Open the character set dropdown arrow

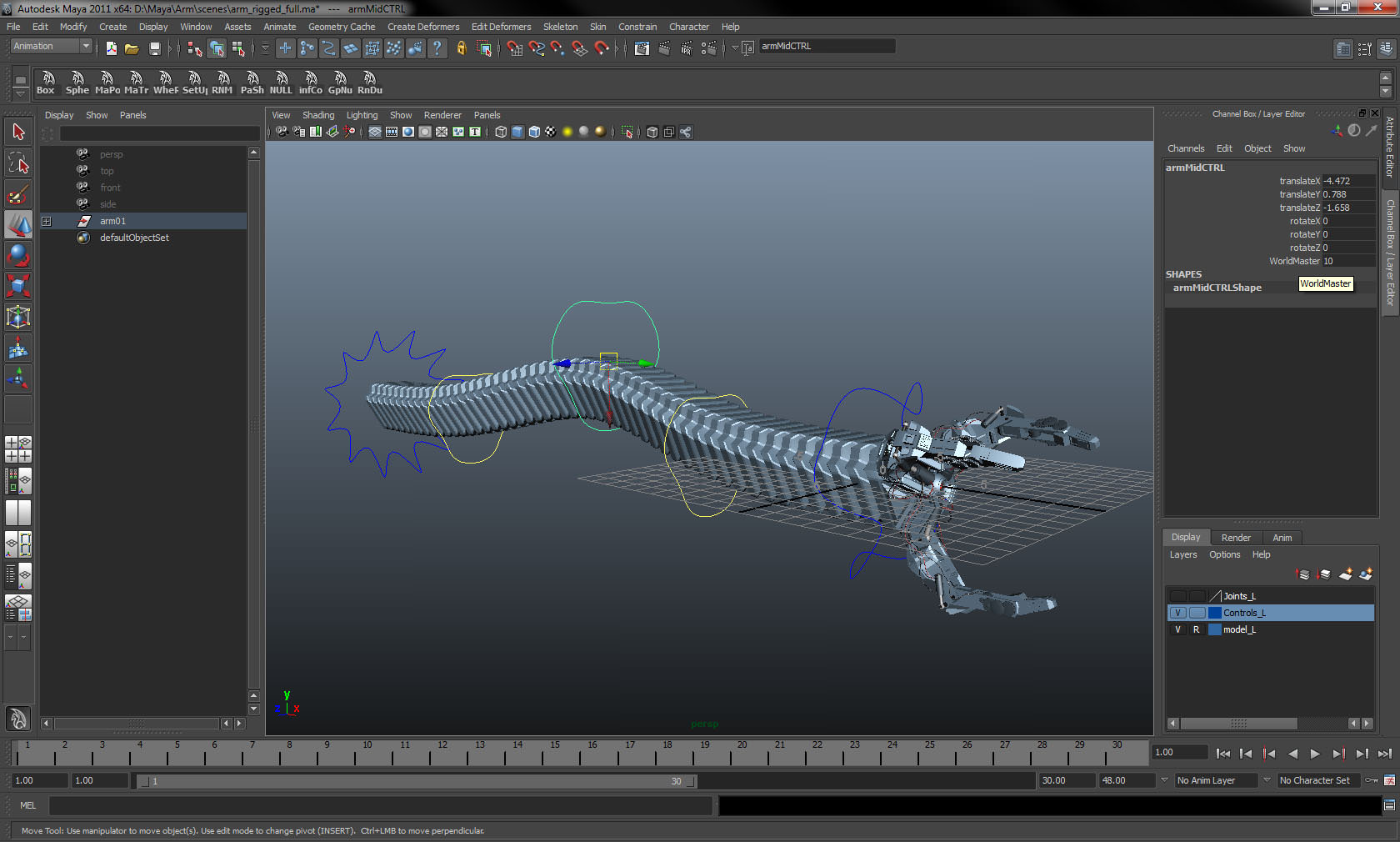tap(1267, 780)
